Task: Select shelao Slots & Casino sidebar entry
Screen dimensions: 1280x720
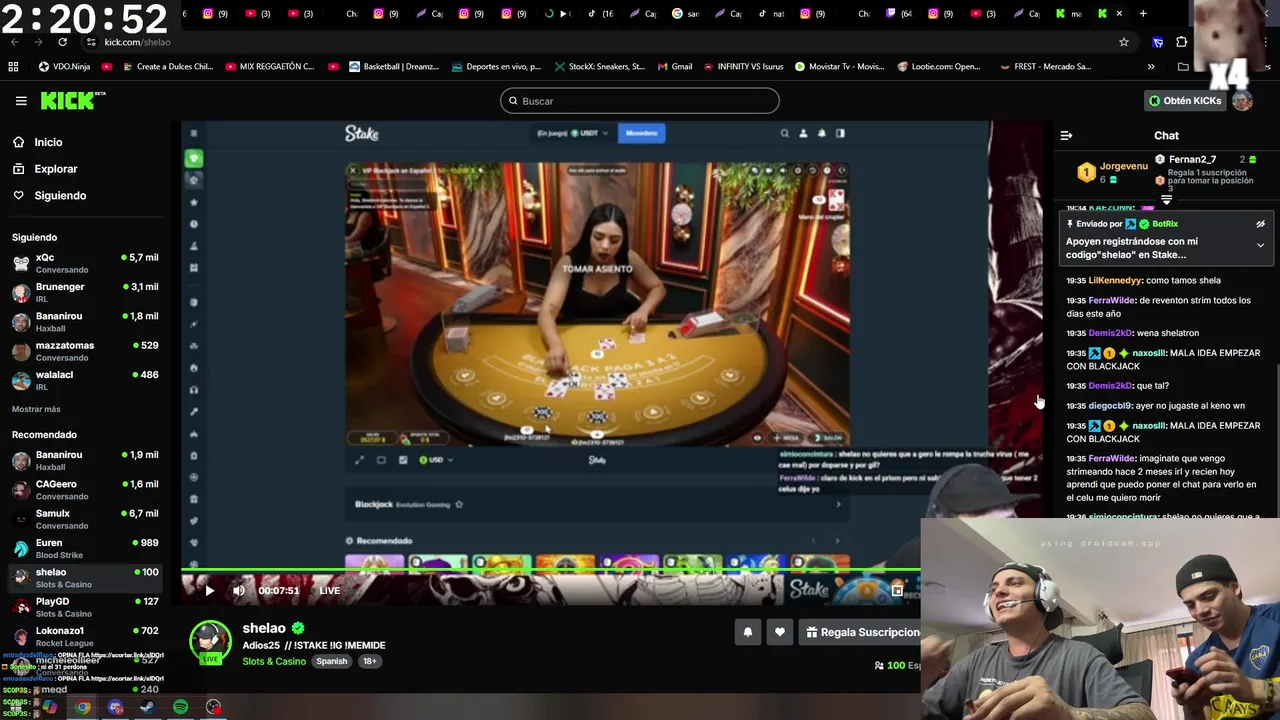Action: (85, 577)
